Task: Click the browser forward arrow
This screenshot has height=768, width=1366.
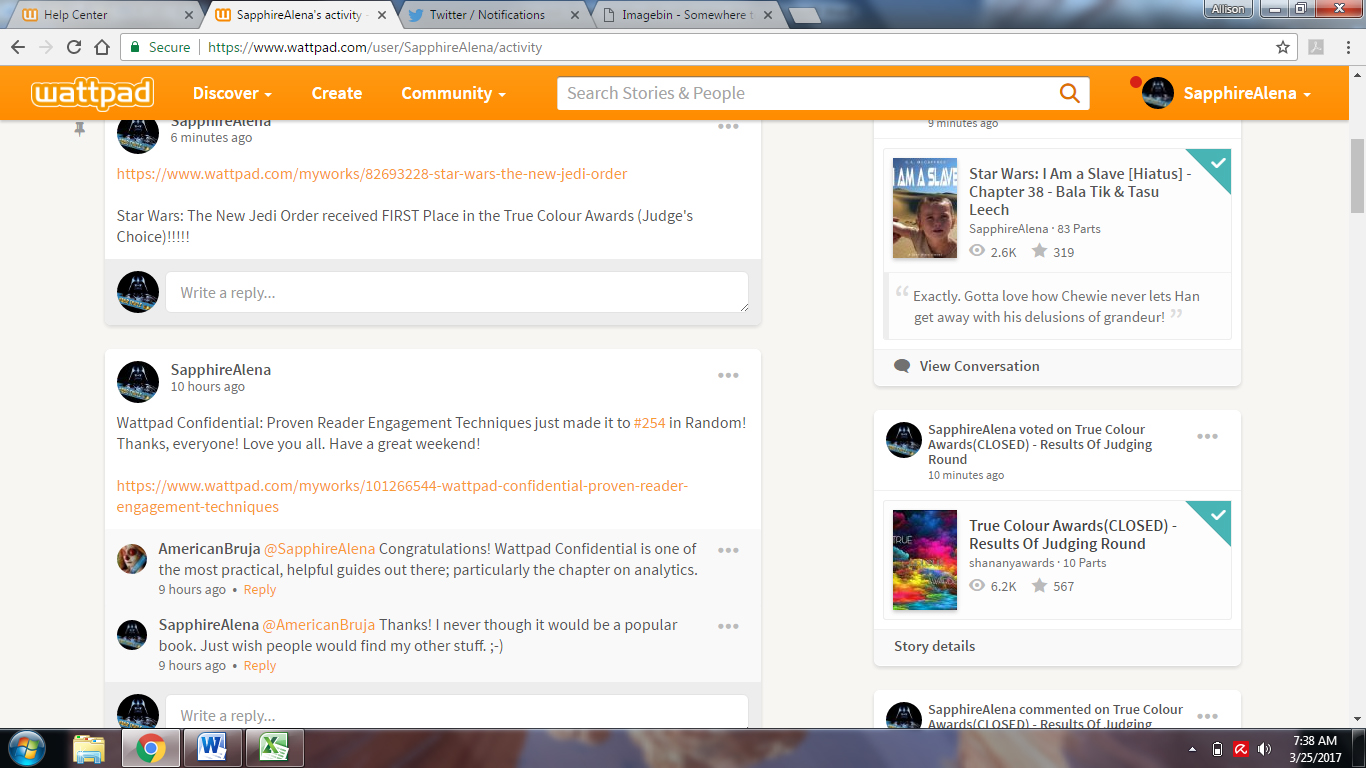Action: pos(46,47)
